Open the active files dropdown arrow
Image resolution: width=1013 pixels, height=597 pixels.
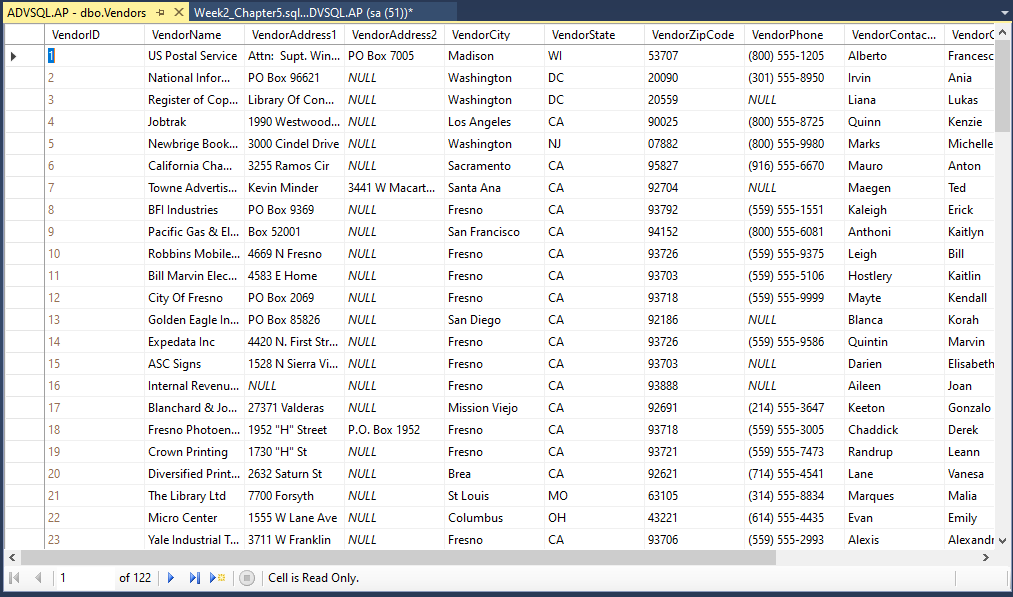click(1004, 13)
